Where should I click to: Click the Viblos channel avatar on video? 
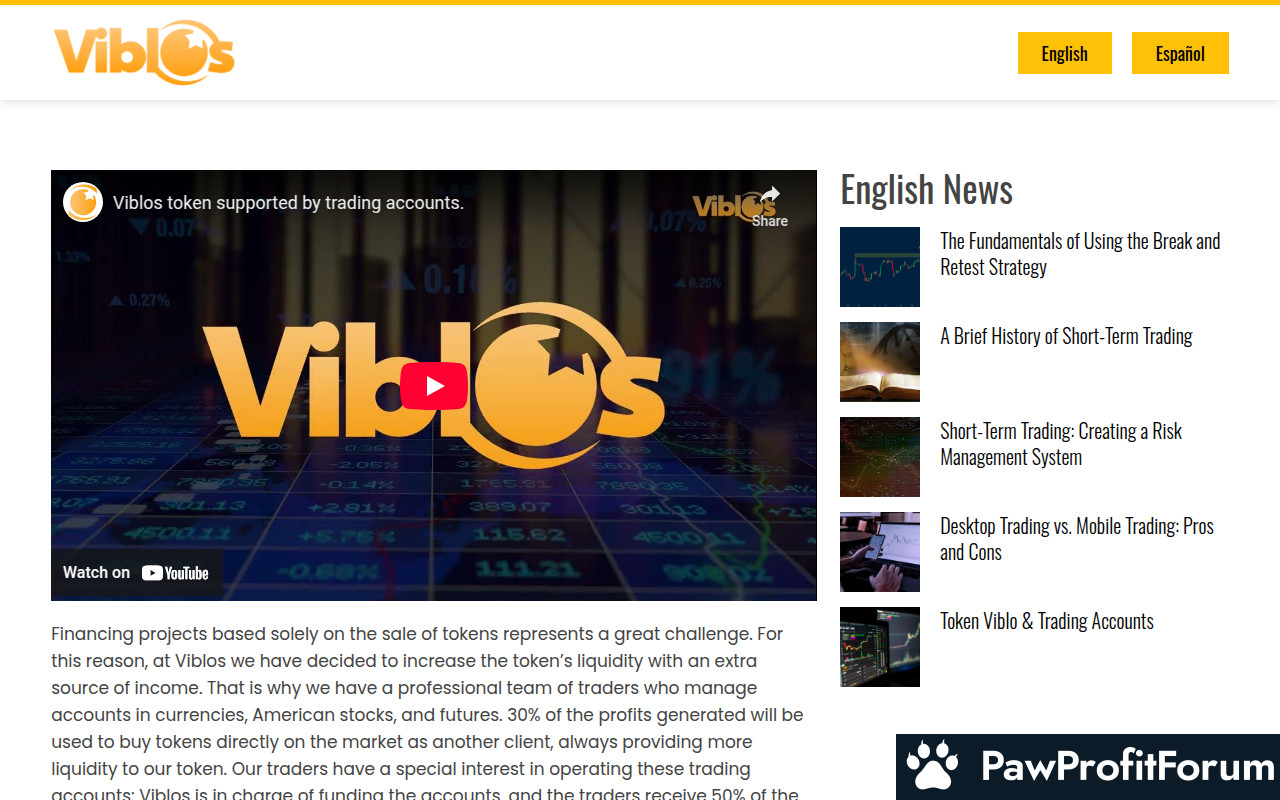pyautogui.click(x=83, y=202)
